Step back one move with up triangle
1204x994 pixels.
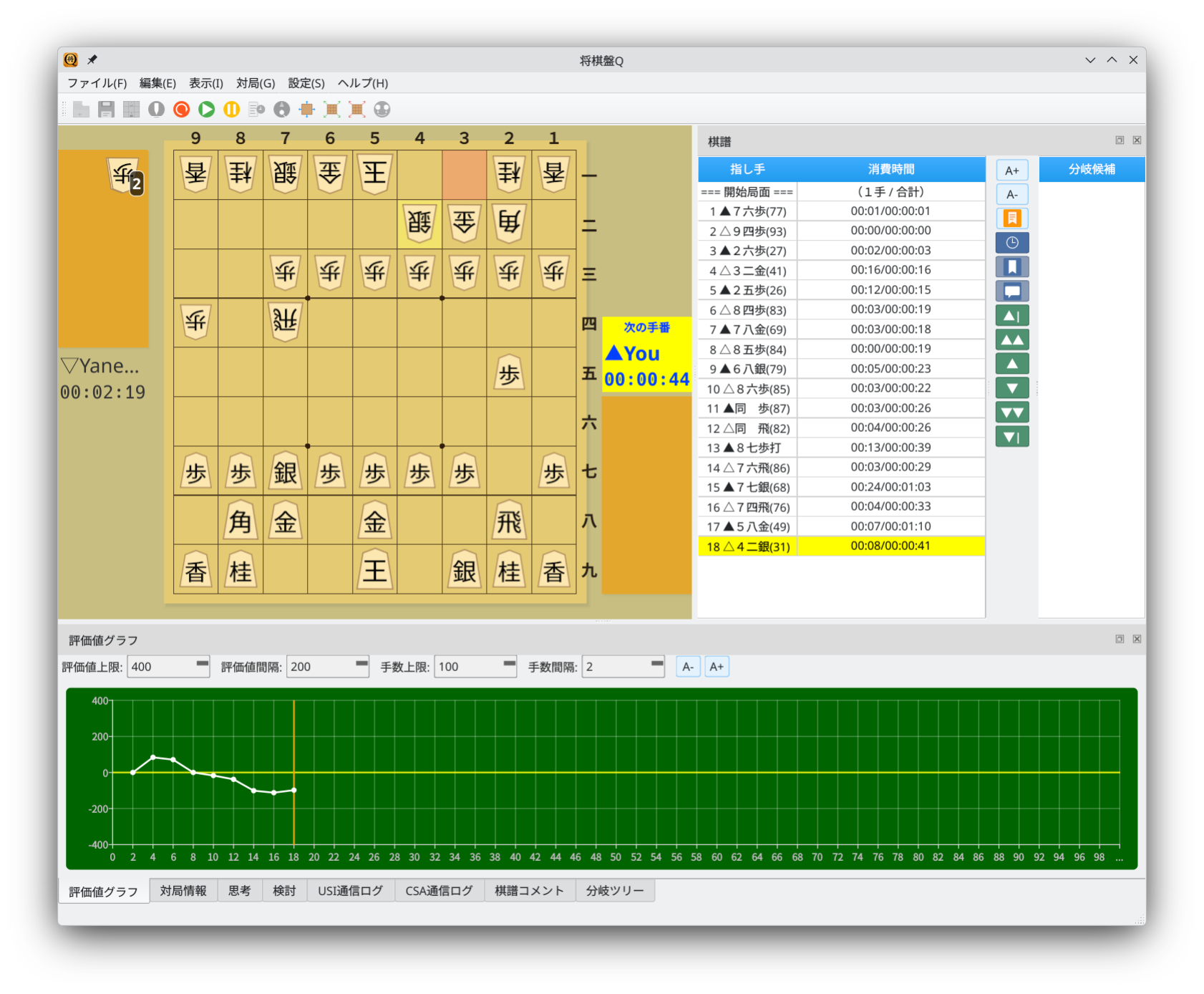[1011, 364]
